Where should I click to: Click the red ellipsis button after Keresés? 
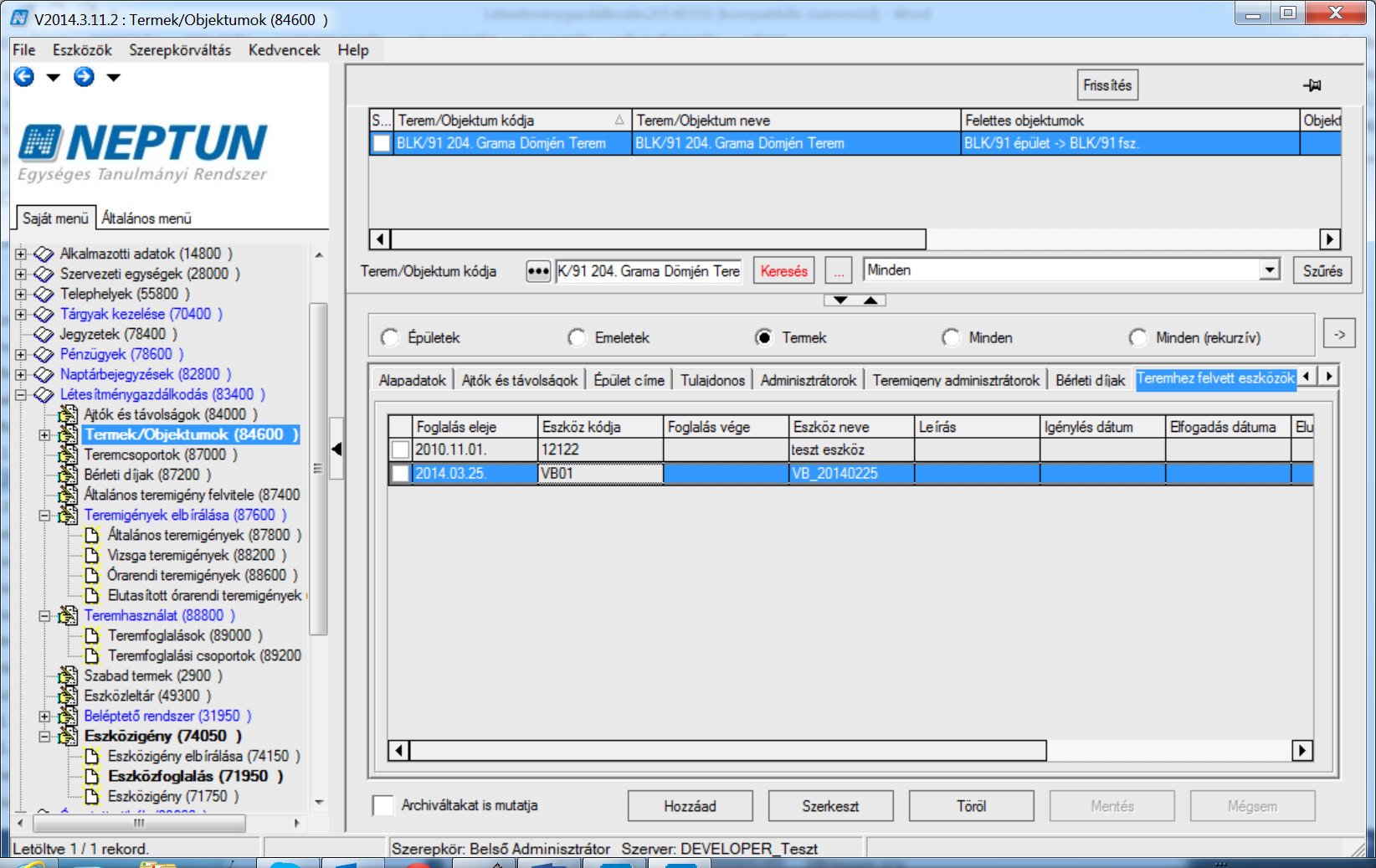838,271
